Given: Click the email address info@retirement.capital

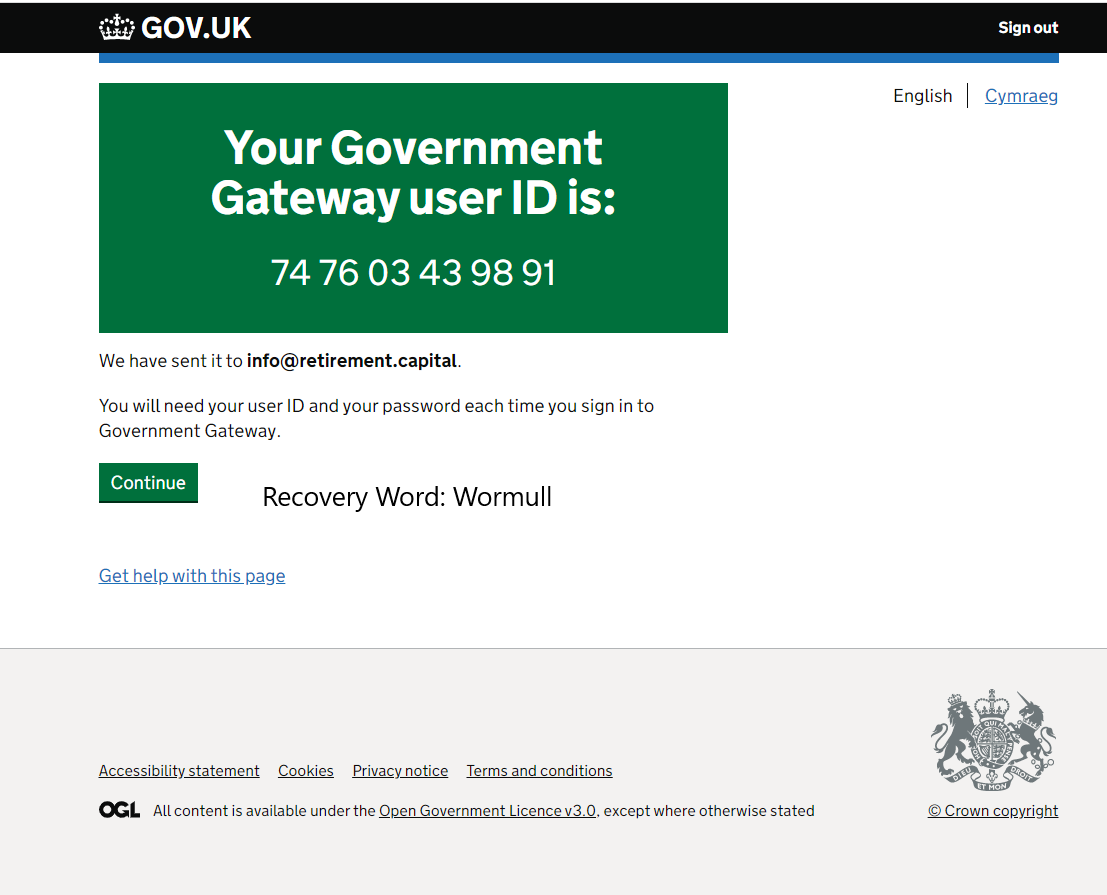Looking at the screenshot, I should 352,361.
